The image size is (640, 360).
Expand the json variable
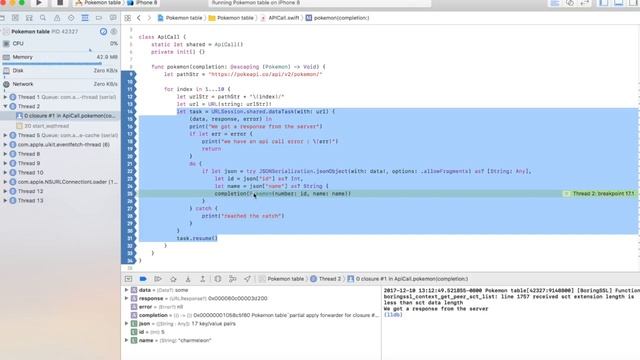(x=127, y=324)
